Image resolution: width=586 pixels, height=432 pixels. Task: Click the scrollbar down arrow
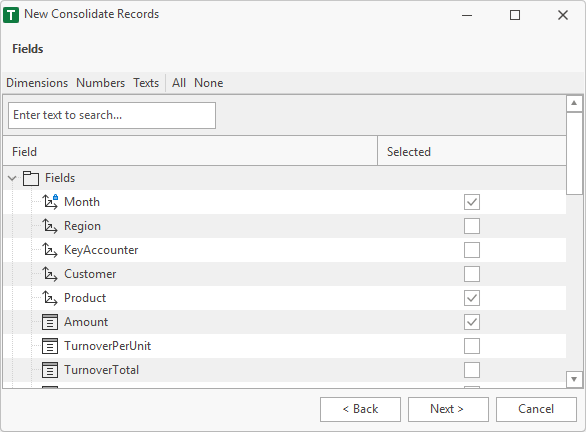point(574,379)
